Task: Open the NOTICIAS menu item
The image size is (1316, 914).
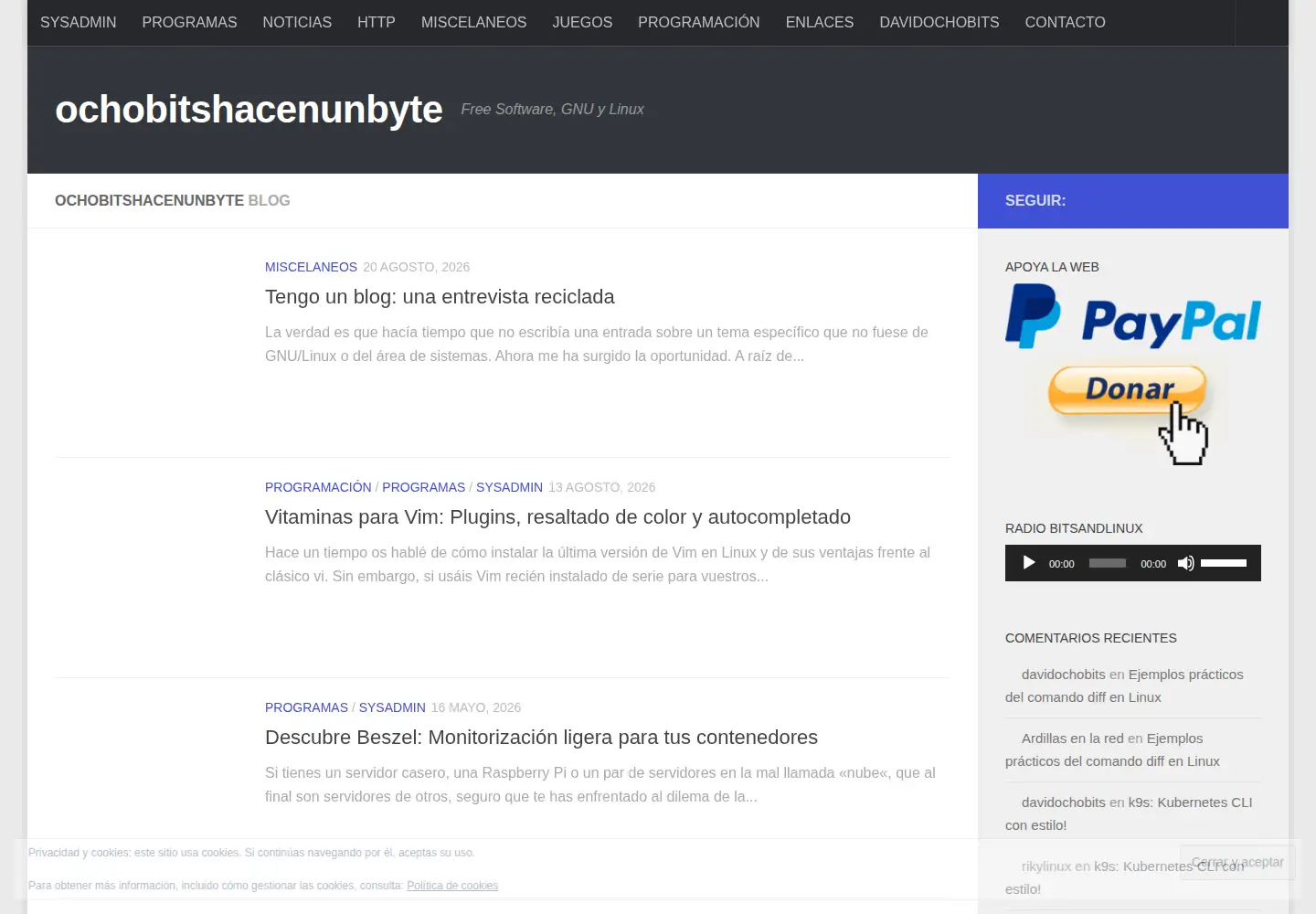Action: (x=297, y=22)
